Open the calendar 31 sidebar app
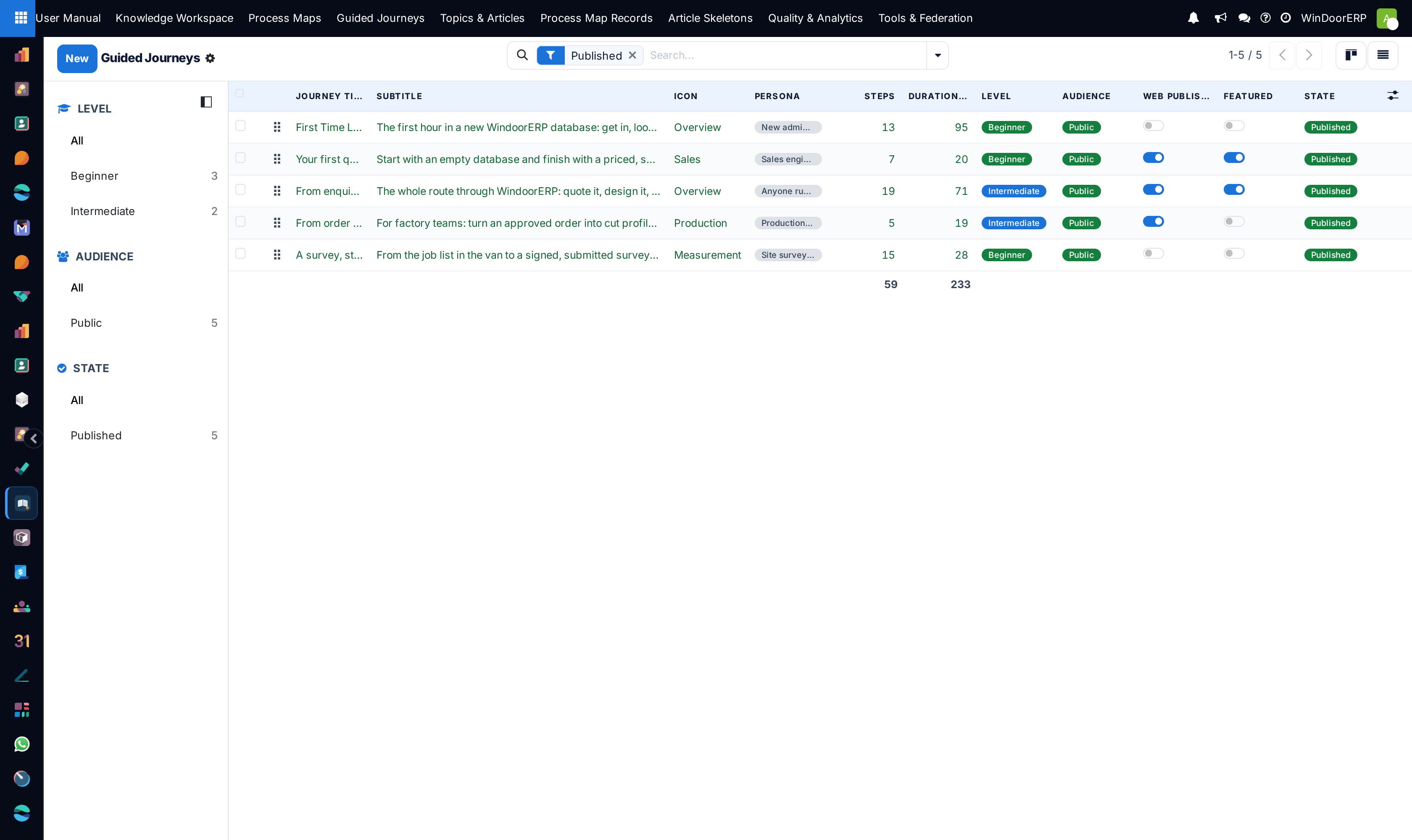This screenshot has height=840, width=1412. click(21, 641)
